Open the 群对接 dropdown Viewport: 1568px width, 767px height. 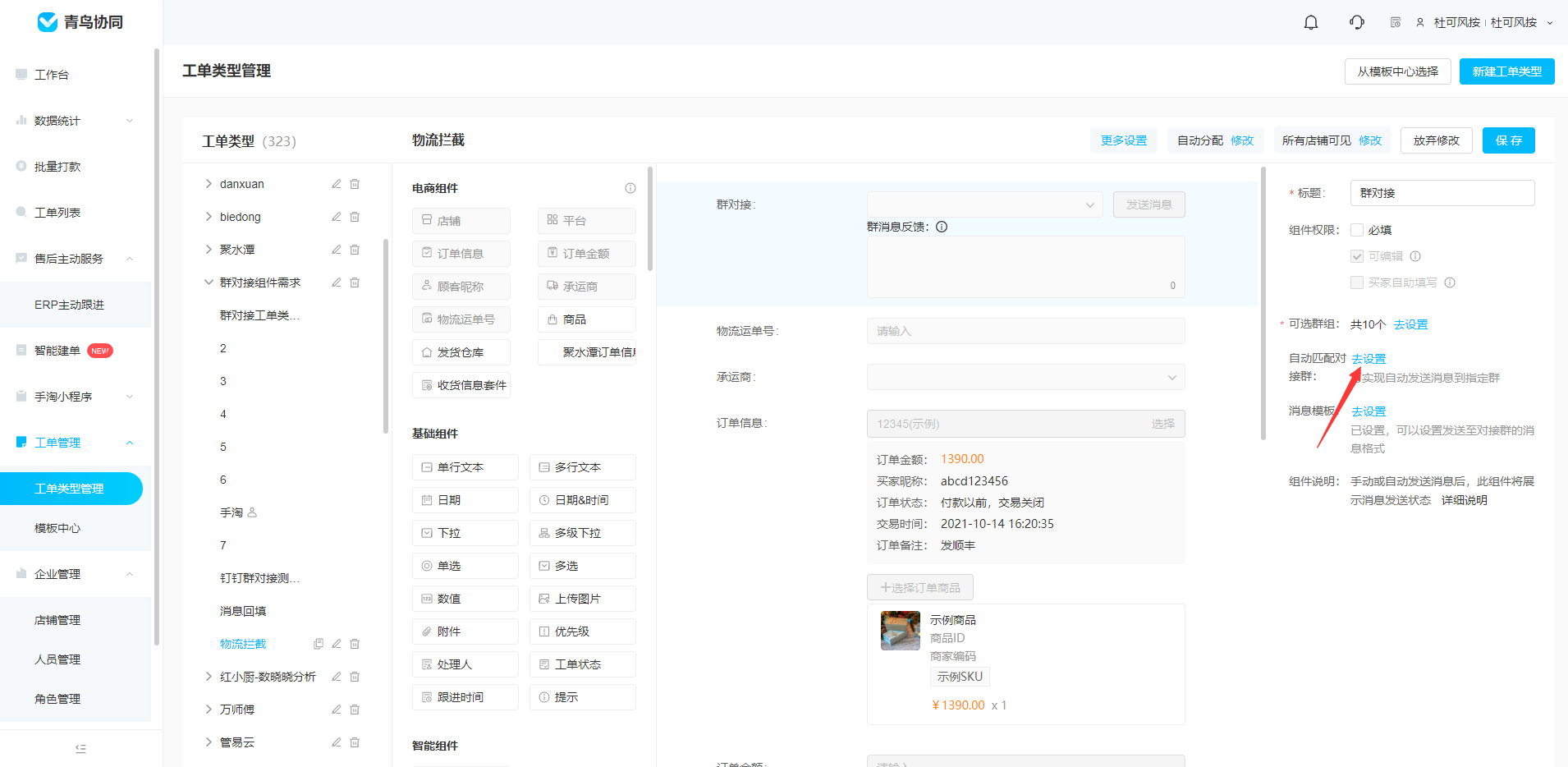(x=985, y=204)
